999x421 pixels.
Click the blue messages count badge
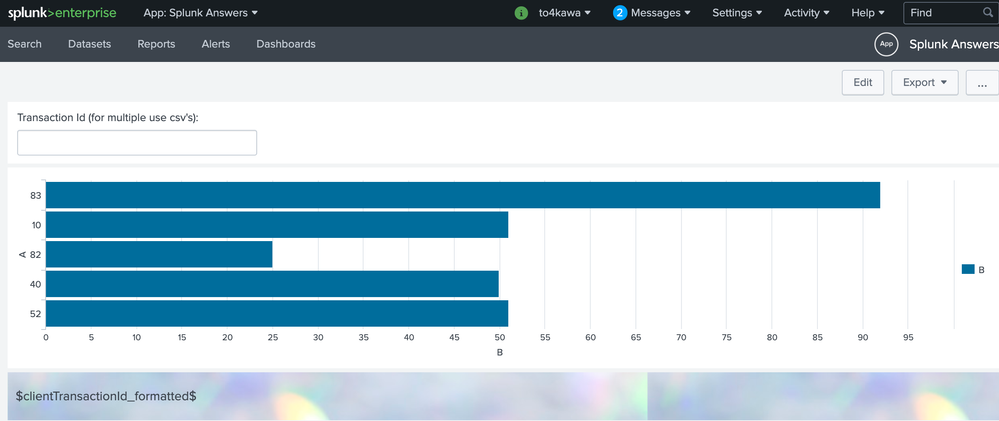pos(620,13)
